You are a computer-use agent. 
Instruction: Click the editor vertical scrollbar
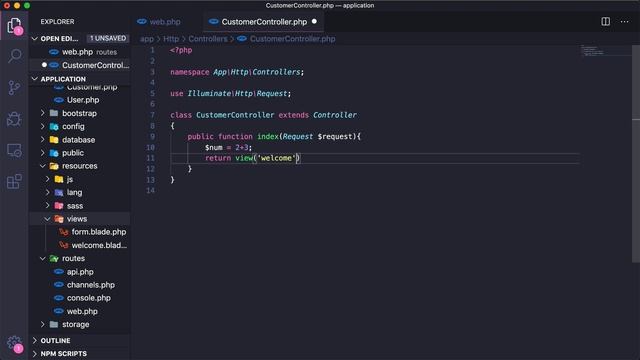636,154
